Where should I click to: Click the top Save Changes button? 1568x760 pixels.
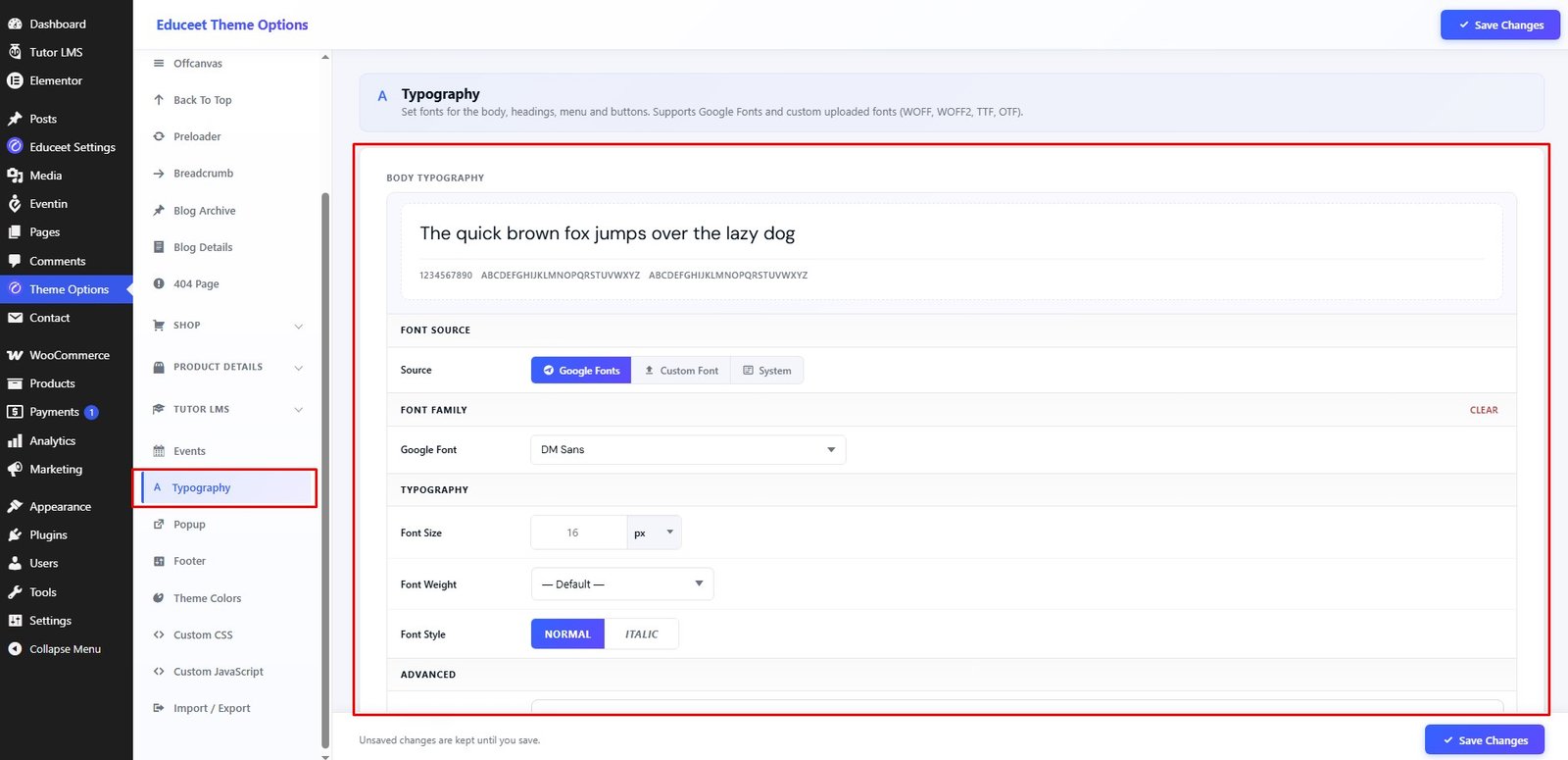click(1499, 25)
